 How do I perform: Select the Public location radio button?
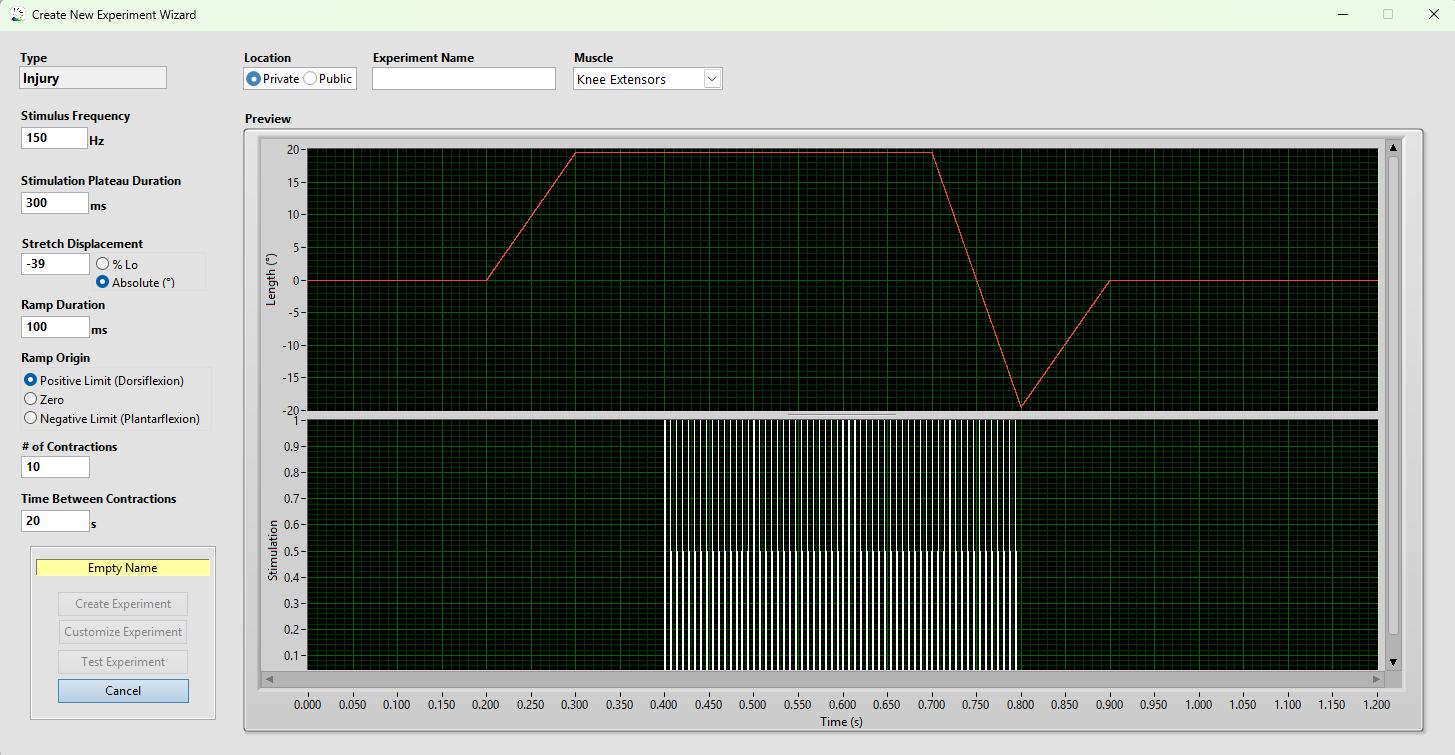(x=310, y=79)
